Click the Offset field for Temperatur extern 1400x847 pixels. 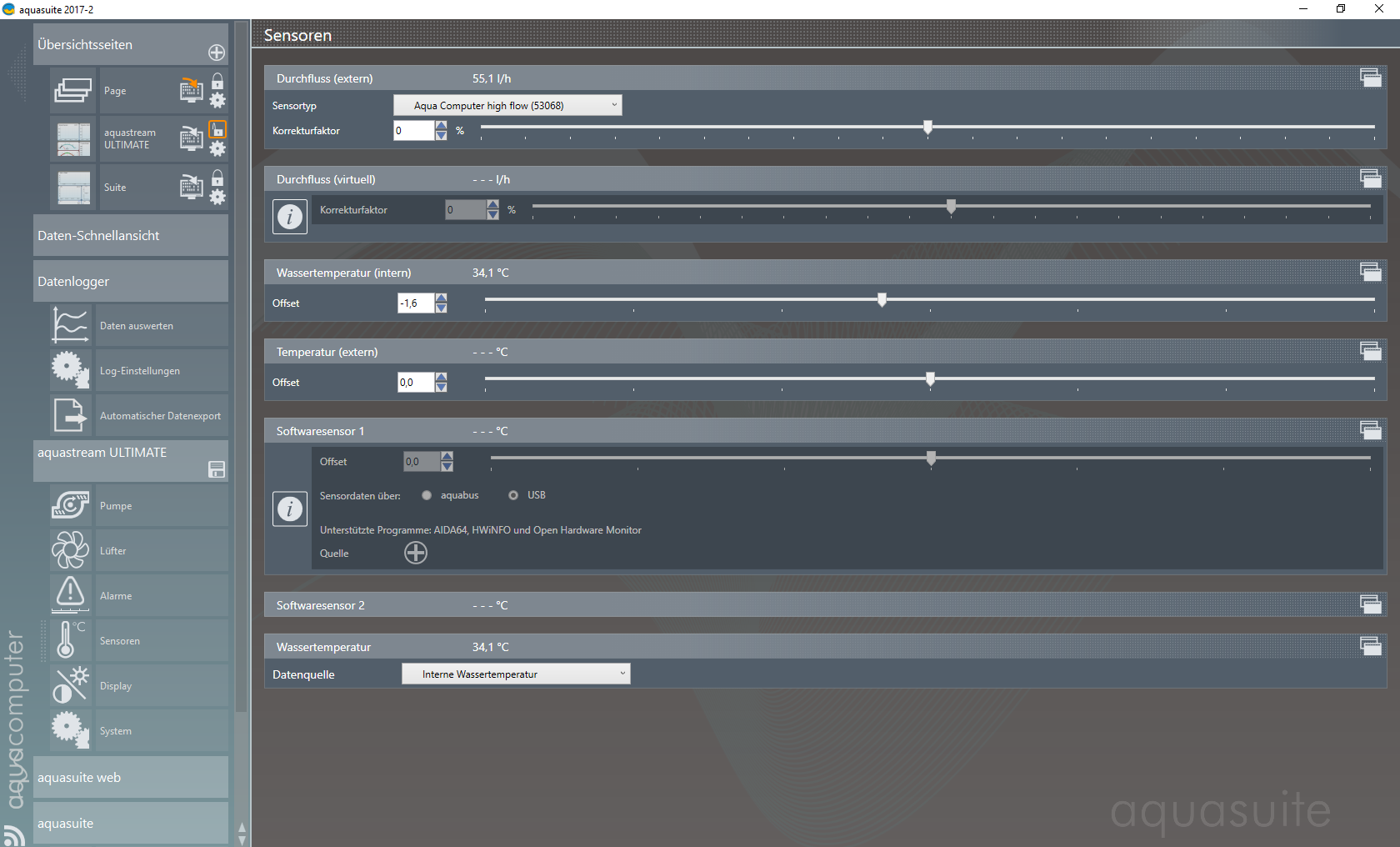pos(416,382)
